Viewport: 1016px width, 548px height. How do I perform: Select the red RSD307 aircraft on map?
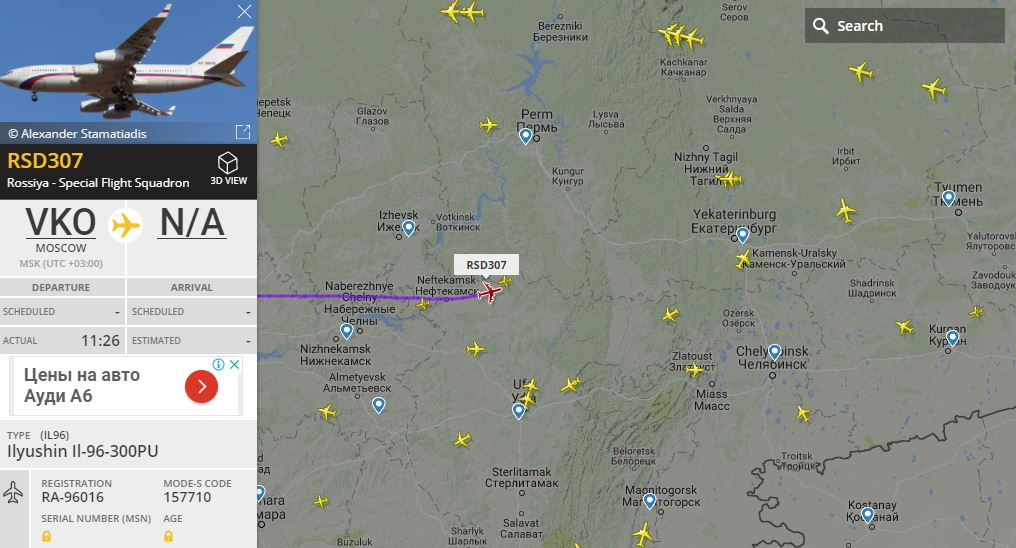[x=490, y=293]
